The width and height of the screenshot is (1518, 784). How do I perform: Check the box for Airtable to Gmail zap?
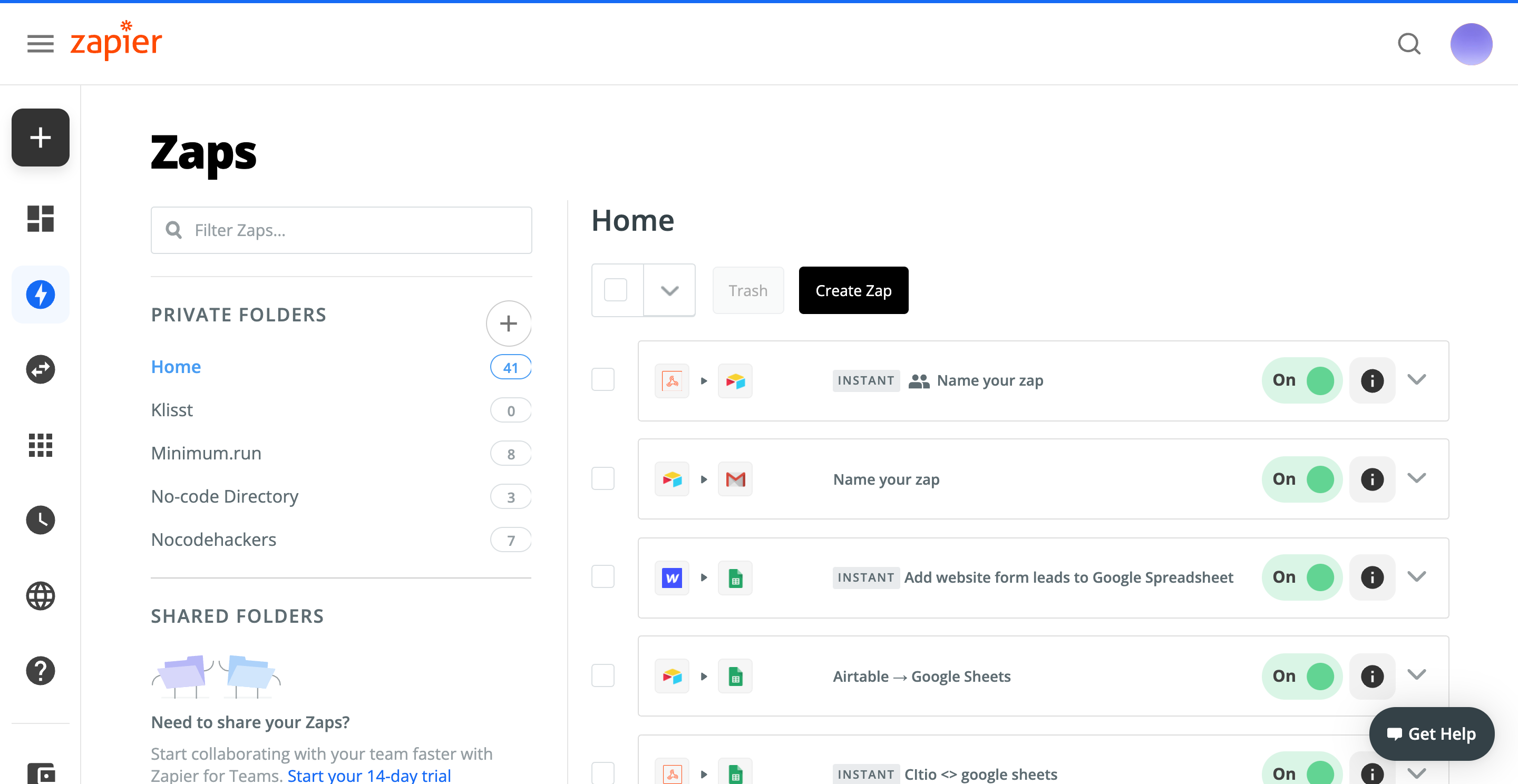(603, 478)
